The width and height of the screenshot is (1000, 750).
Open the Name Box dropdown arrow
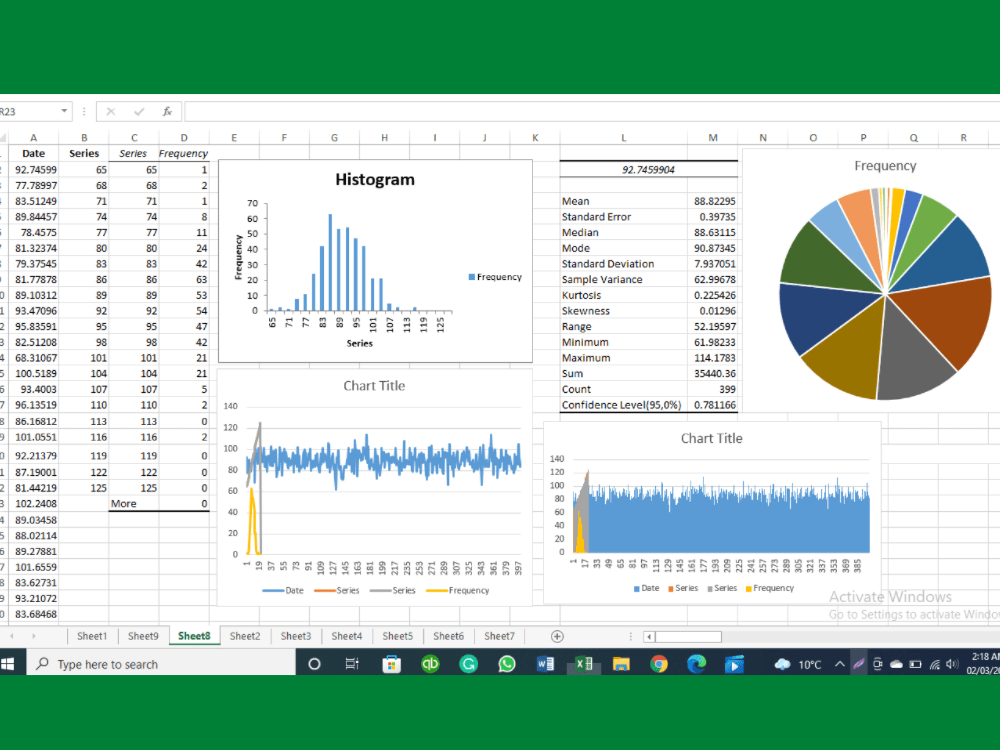(x=63, y=111)
